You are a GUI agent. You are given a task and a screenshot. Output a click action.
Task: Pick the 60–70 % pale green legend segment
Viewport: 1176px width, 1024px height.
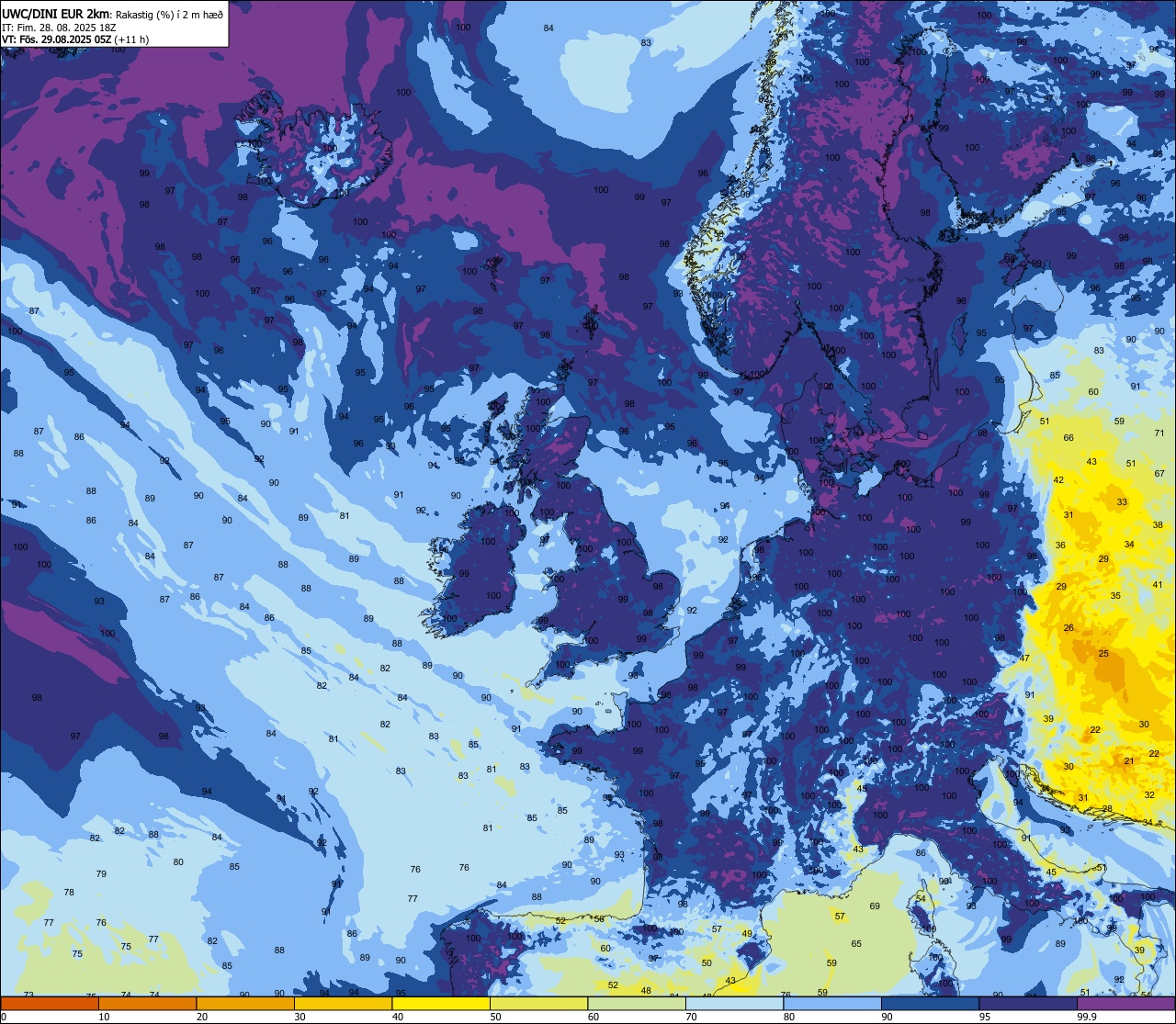point(637,1004)
